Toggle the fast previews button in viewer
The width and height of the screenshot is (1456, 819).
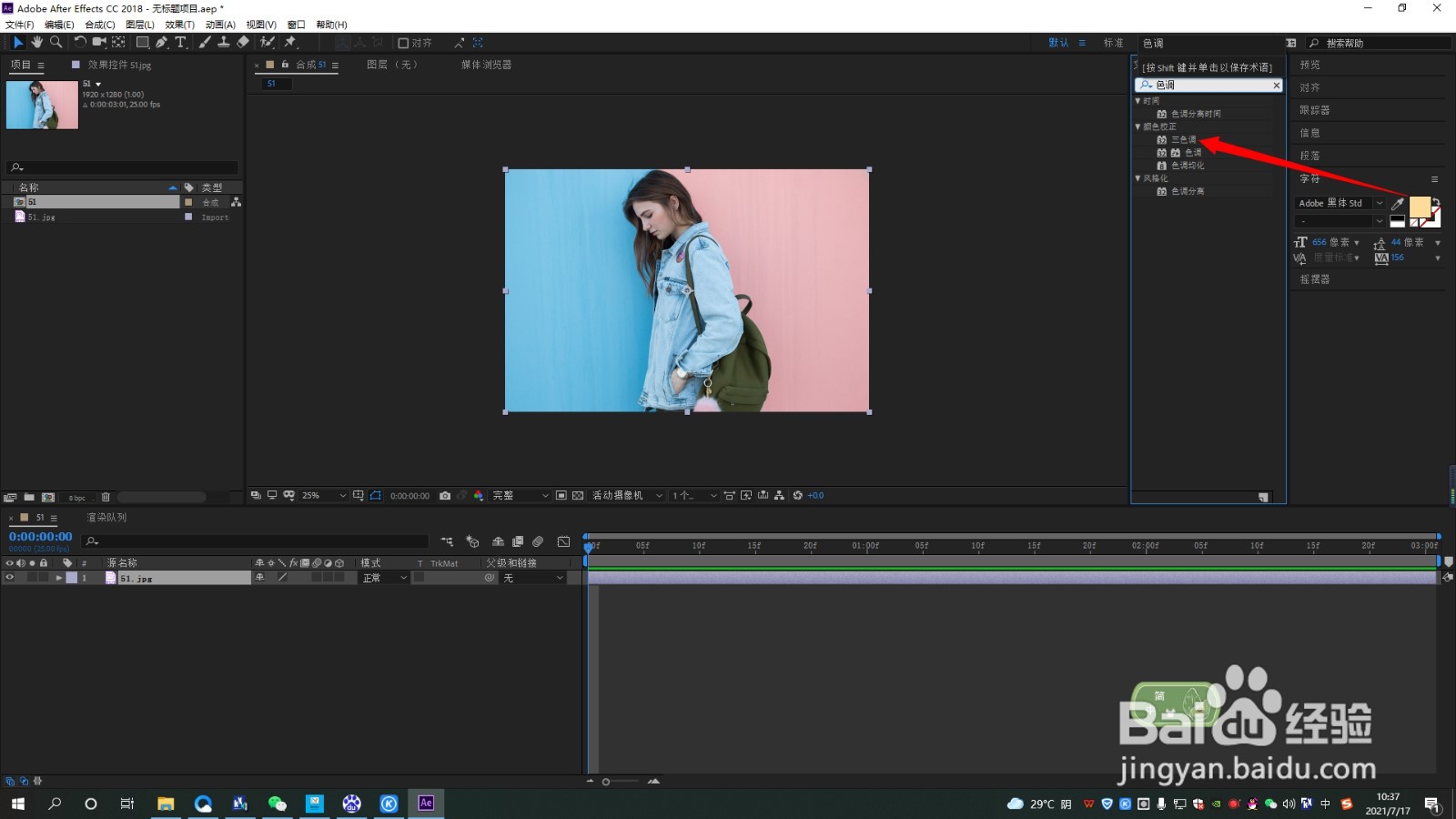746,496
